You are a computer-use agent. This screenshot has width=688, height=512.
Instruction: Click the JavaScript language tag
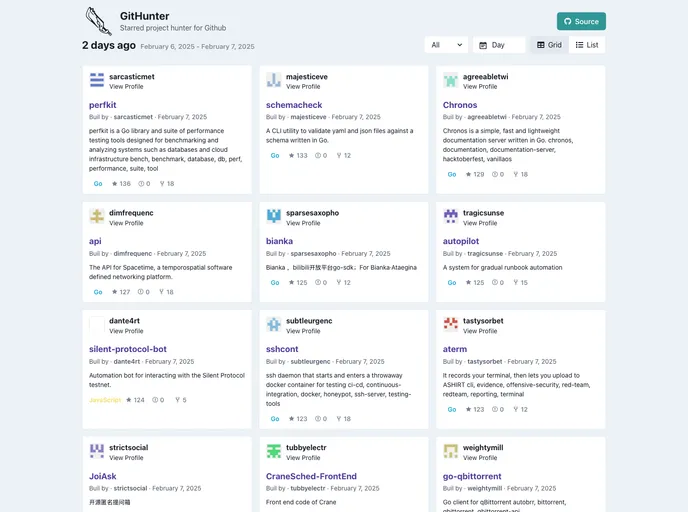(x=105, y=400)
